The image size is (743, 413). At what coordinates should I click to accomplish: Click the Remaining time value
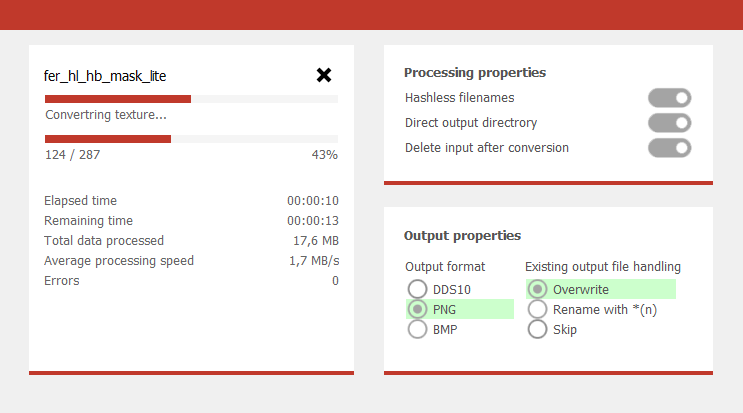312,221
